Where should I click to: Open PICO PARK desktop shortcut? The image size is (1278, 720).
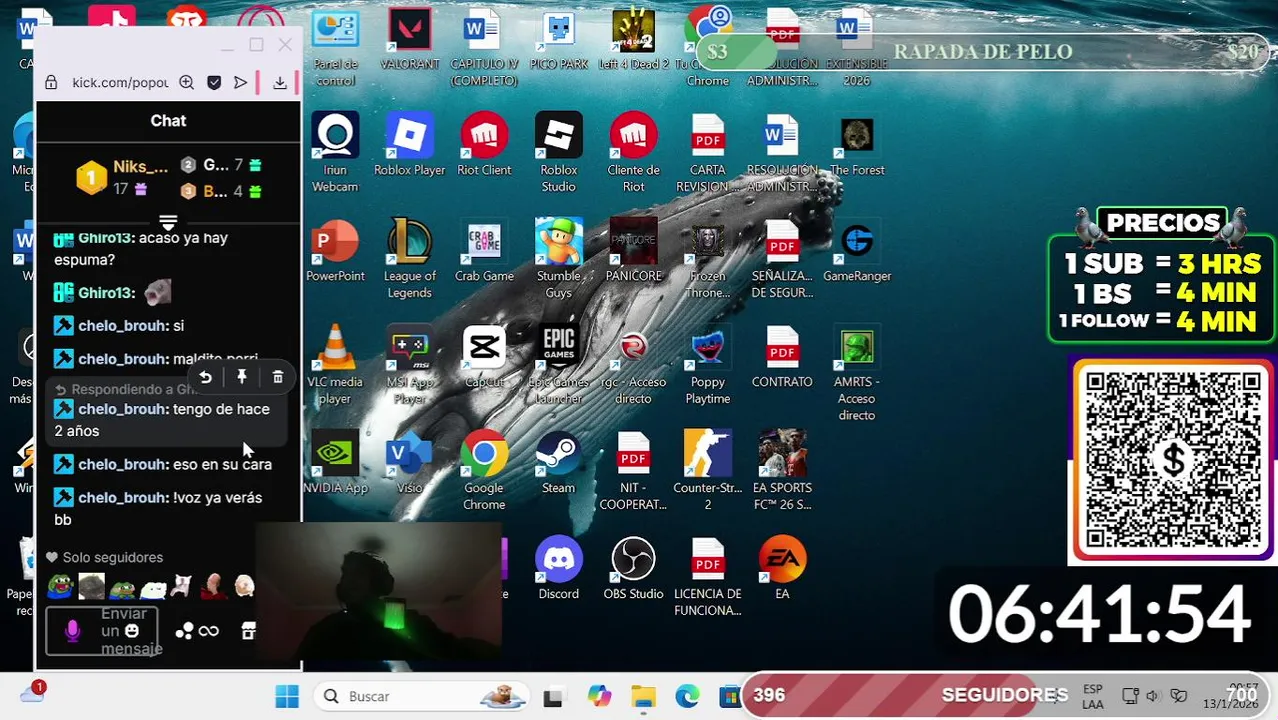pyautogui.click(x=558, y=40)
